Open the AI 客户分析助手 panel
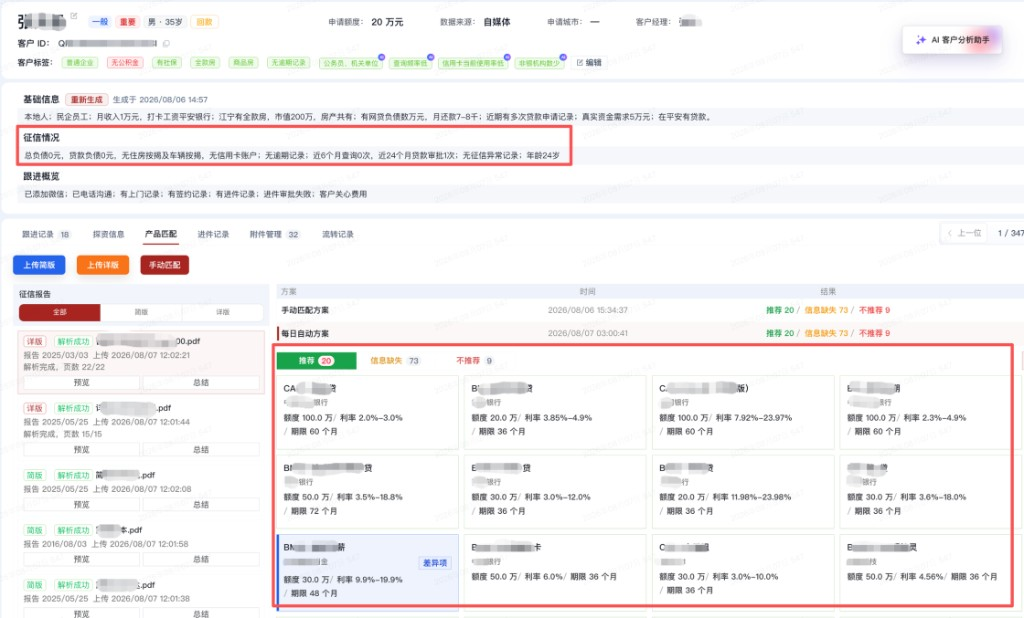 pos(952,40)
